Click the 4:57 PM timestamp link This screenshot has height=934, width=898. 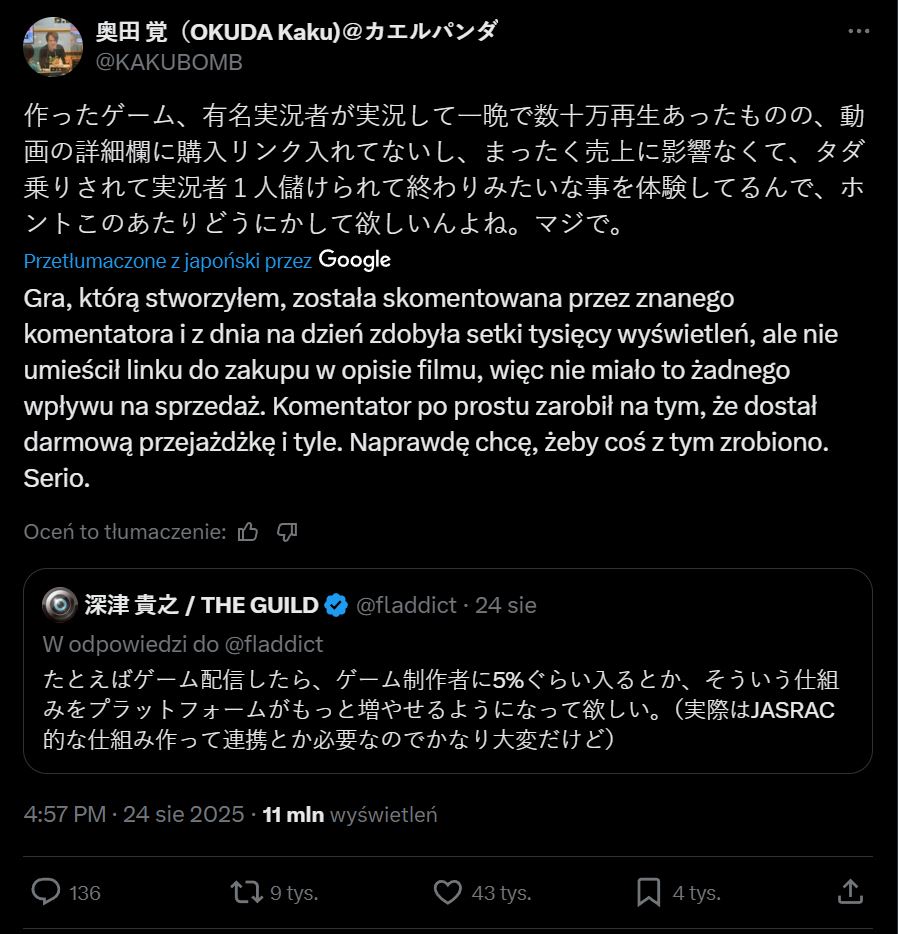(64, 814)
